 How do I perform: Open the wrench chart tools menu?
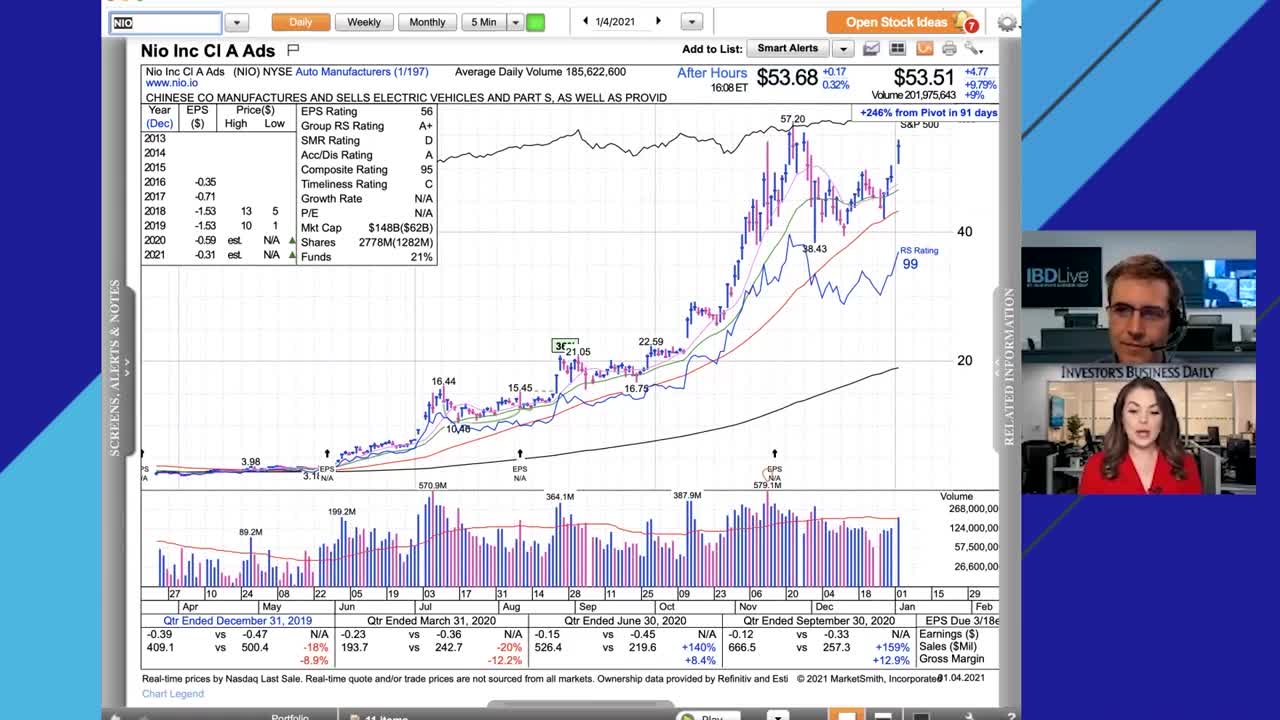tap(973, 49)
